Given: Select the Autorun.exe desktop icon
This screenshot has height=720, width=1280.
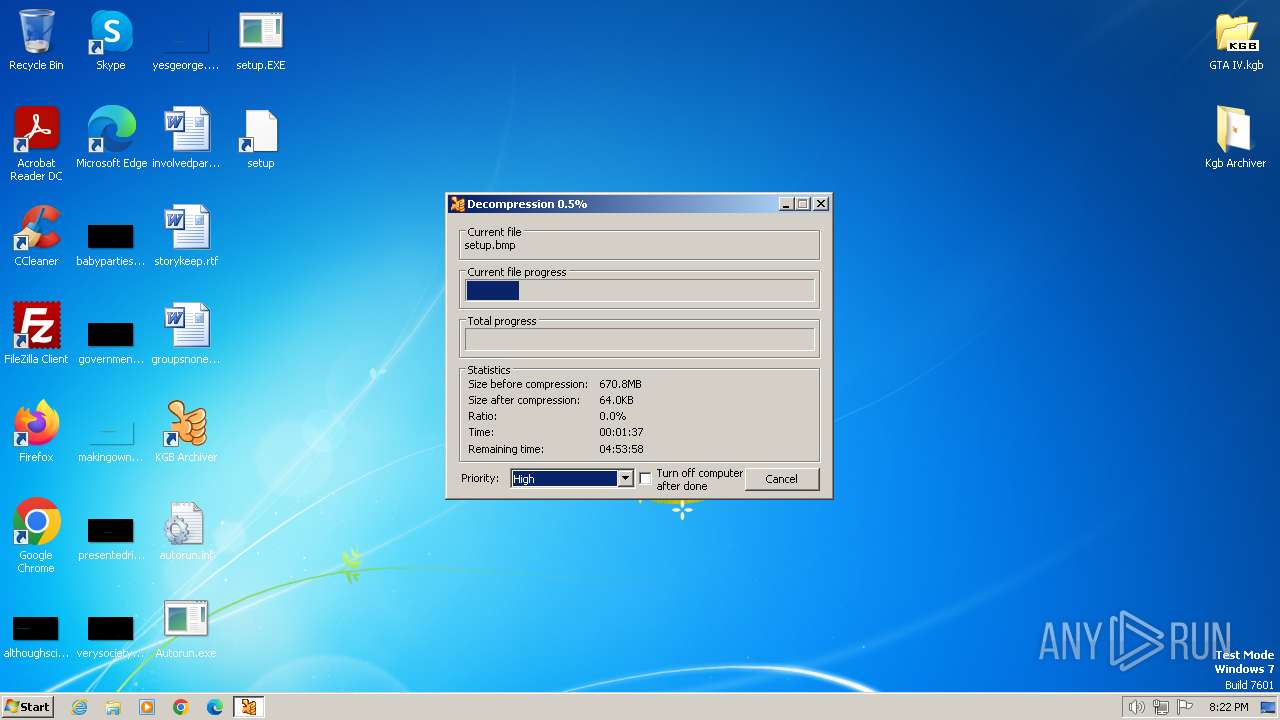Looking at the screenshot, I should 186,628.
